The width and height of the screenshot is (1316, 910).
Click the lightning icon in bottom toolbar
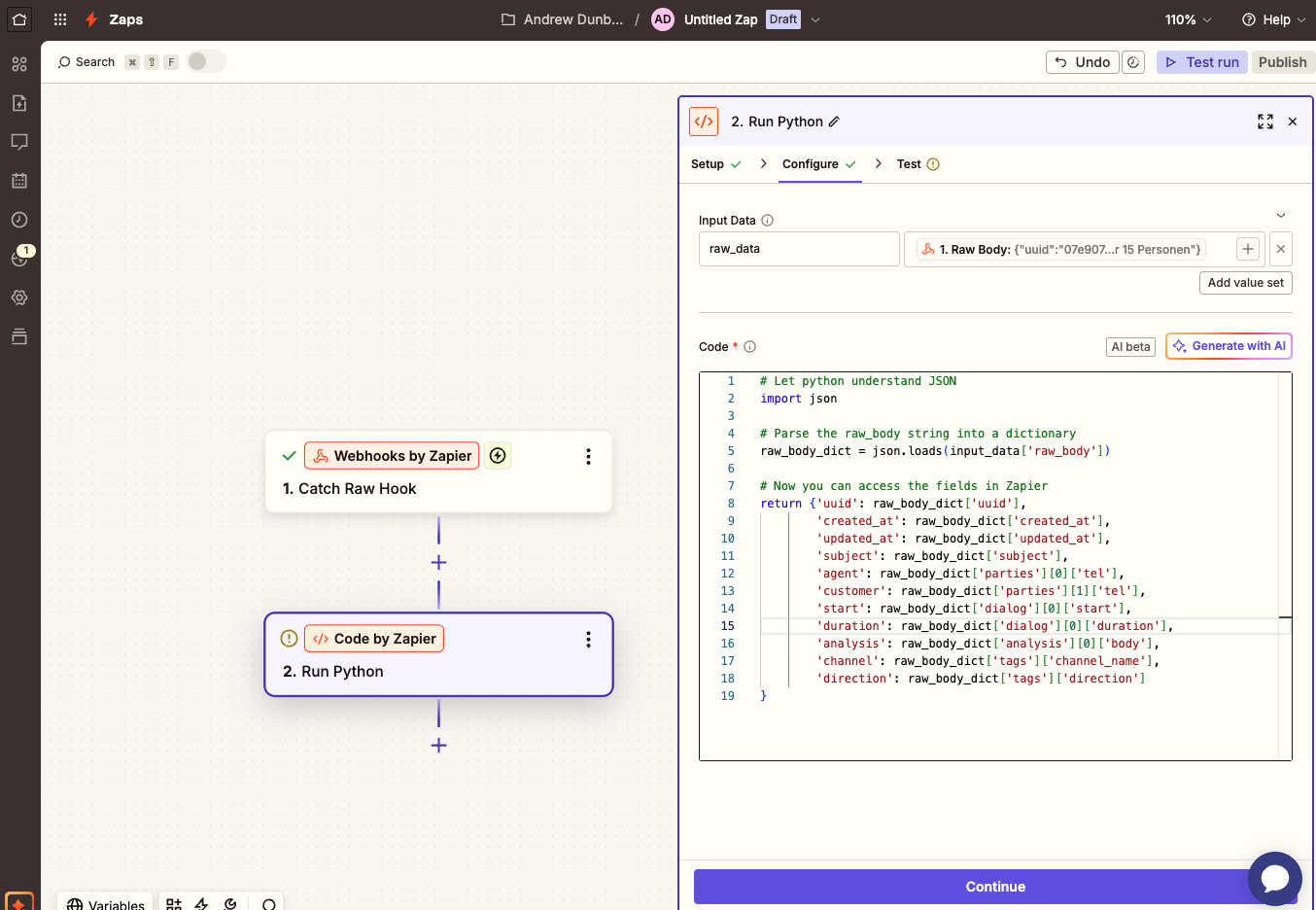point(201,904)
